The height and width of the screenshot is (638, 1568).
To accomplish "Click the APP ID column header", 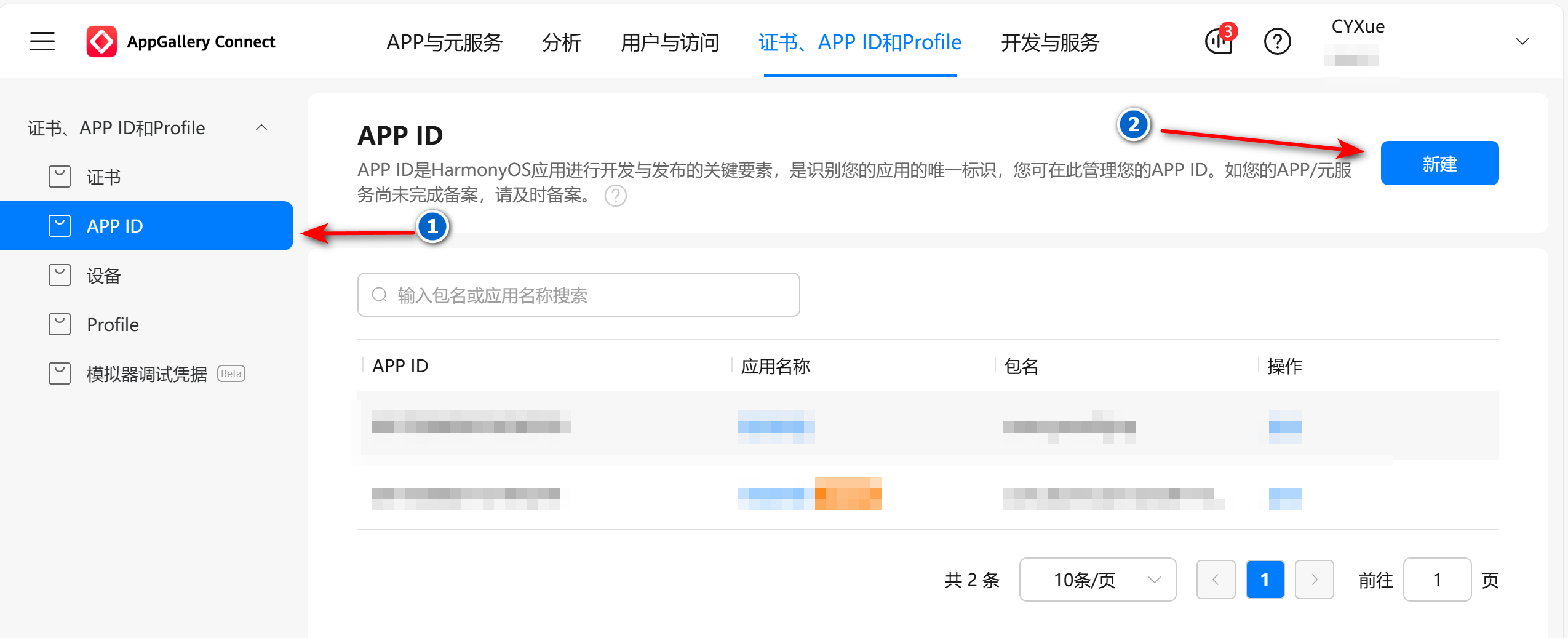I will click(400, 366).
